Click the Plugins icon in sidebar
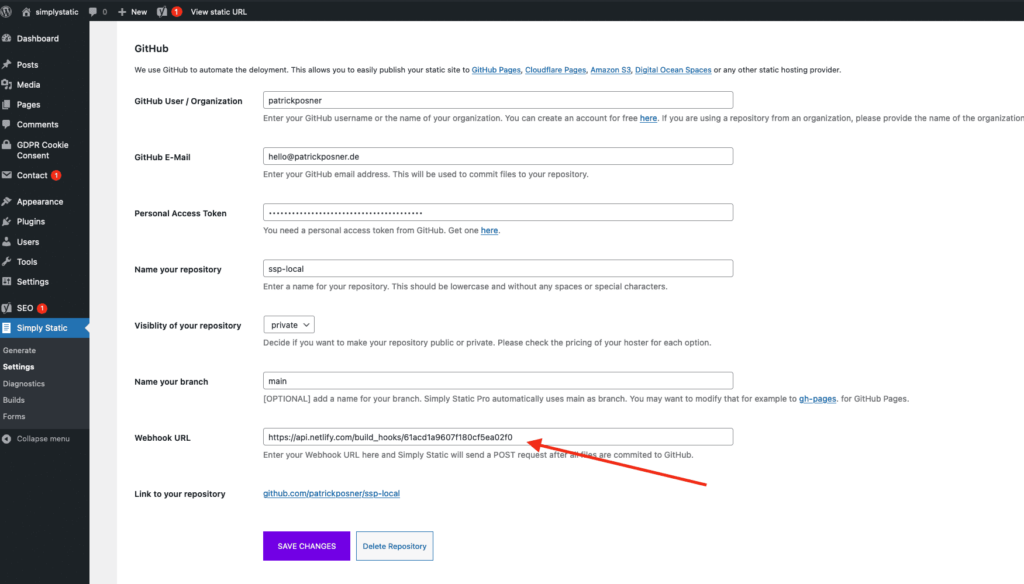This screenshot has height=584, width=1024. click(x=7, y=221)
